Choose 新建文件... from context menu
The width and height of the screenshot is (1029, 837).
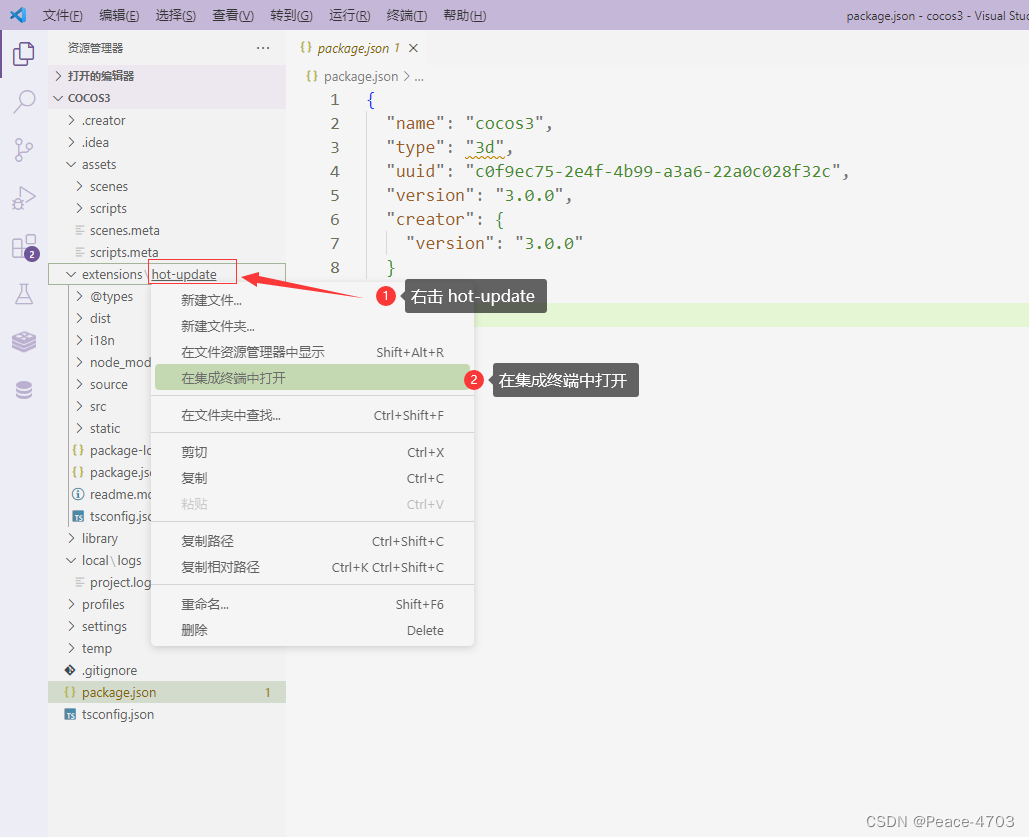tap(312, 301)
